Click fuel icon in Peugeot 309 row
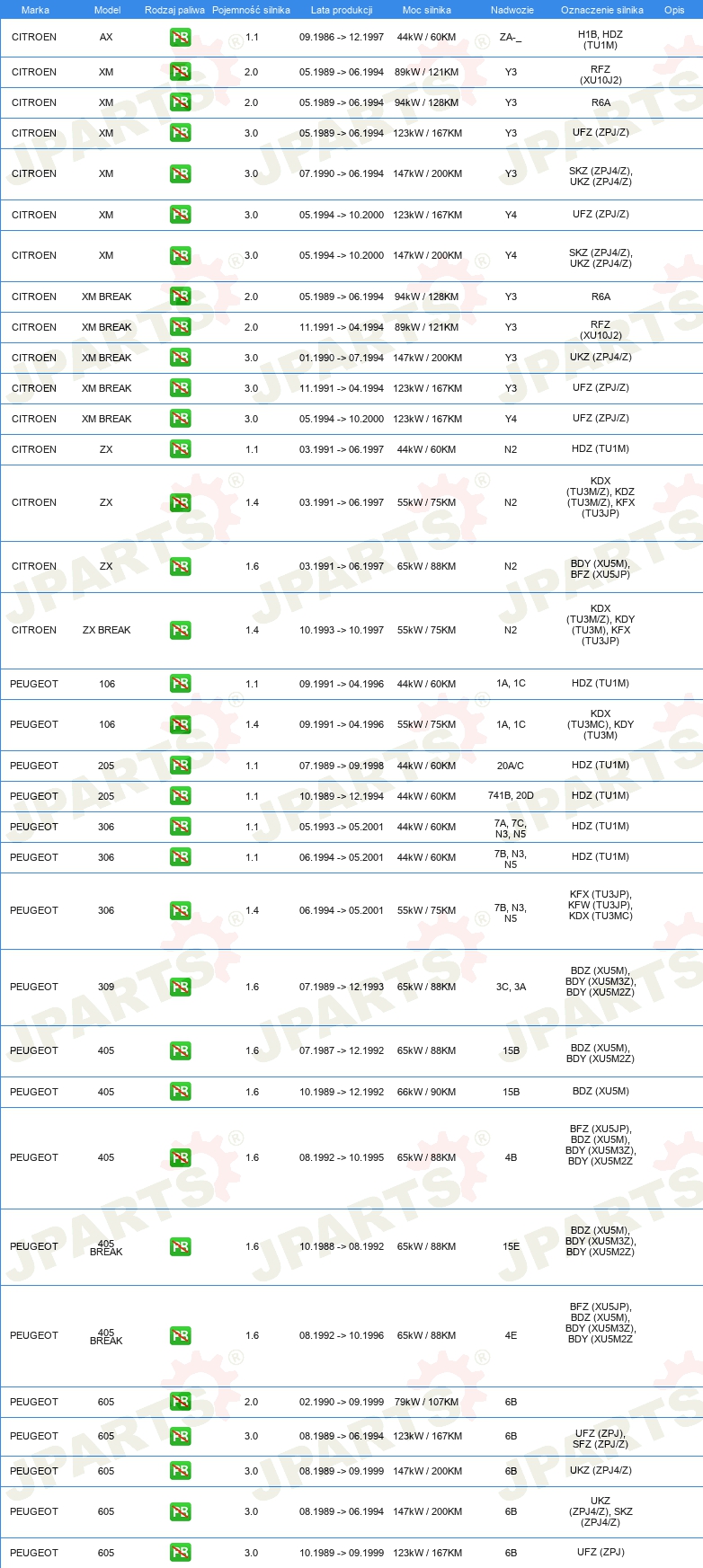This screenshot has height=1568, width=703. point(180,988)
